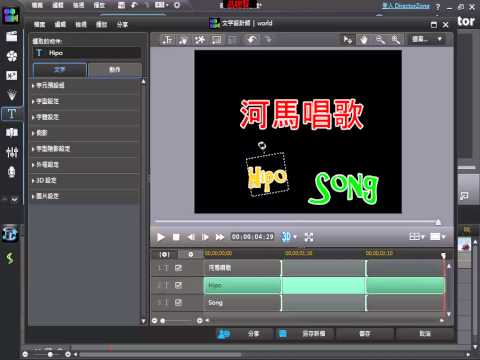480x360 pixels.
Task: Stop the preview playback
Action: coord(176,237)
